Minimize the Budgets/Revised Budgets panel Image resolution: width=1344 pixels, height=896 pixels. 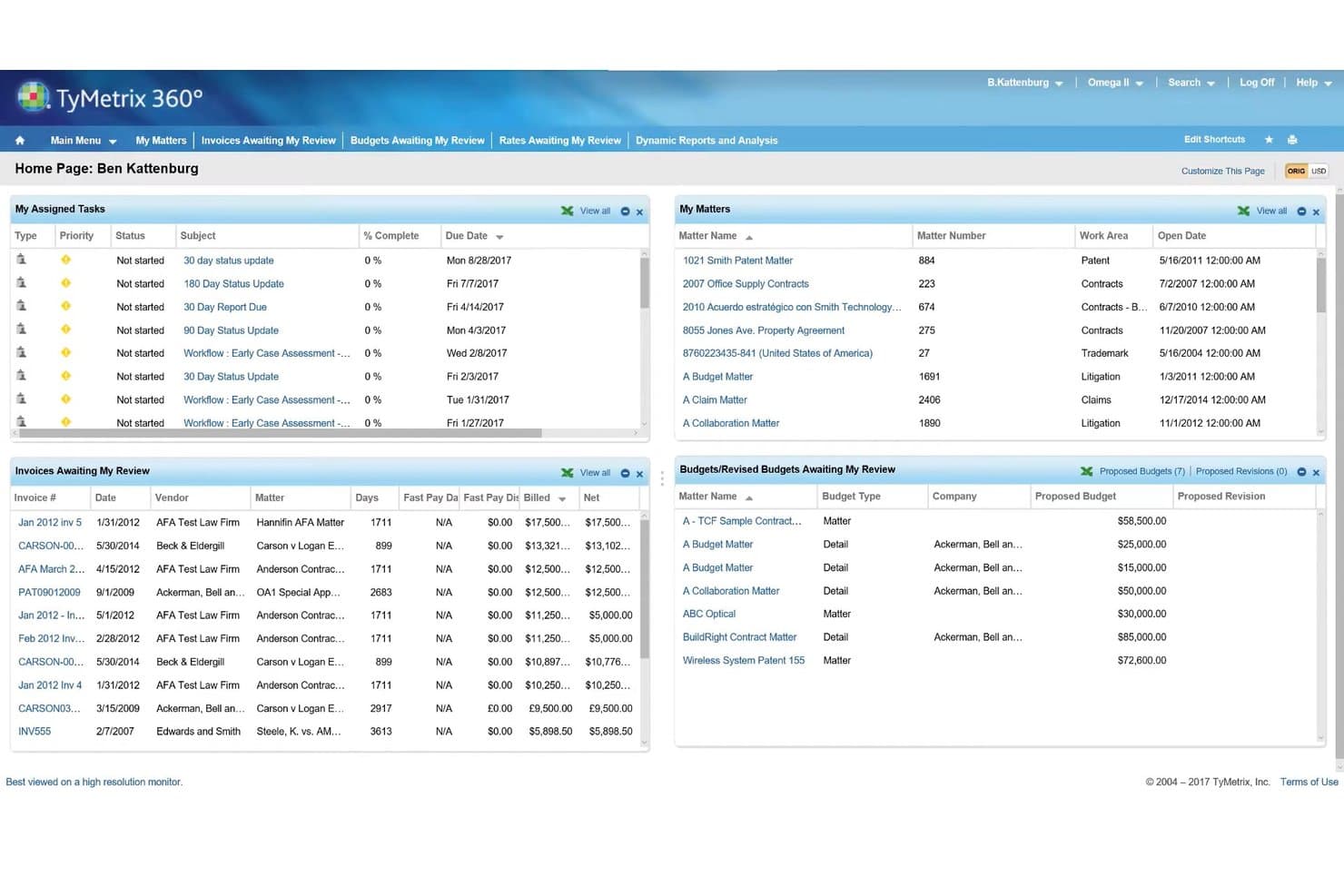(x=1301, y=472)
